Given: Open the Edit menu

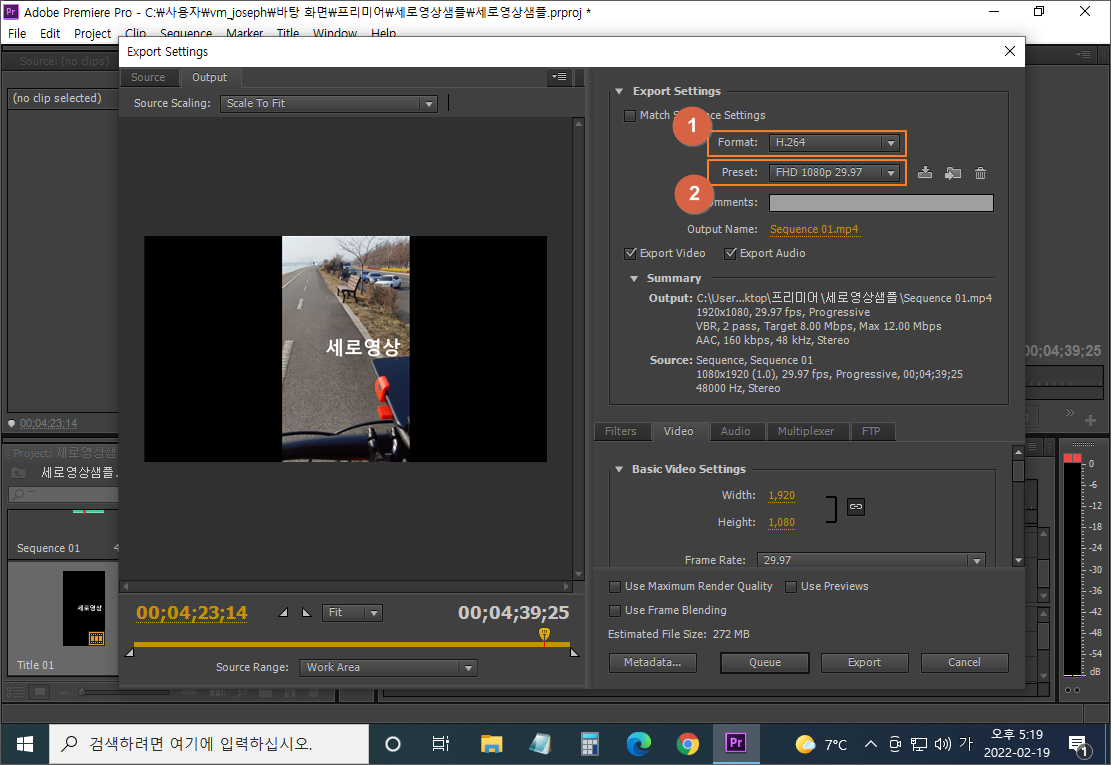Looking at the screenshot, I should [50, 33].
